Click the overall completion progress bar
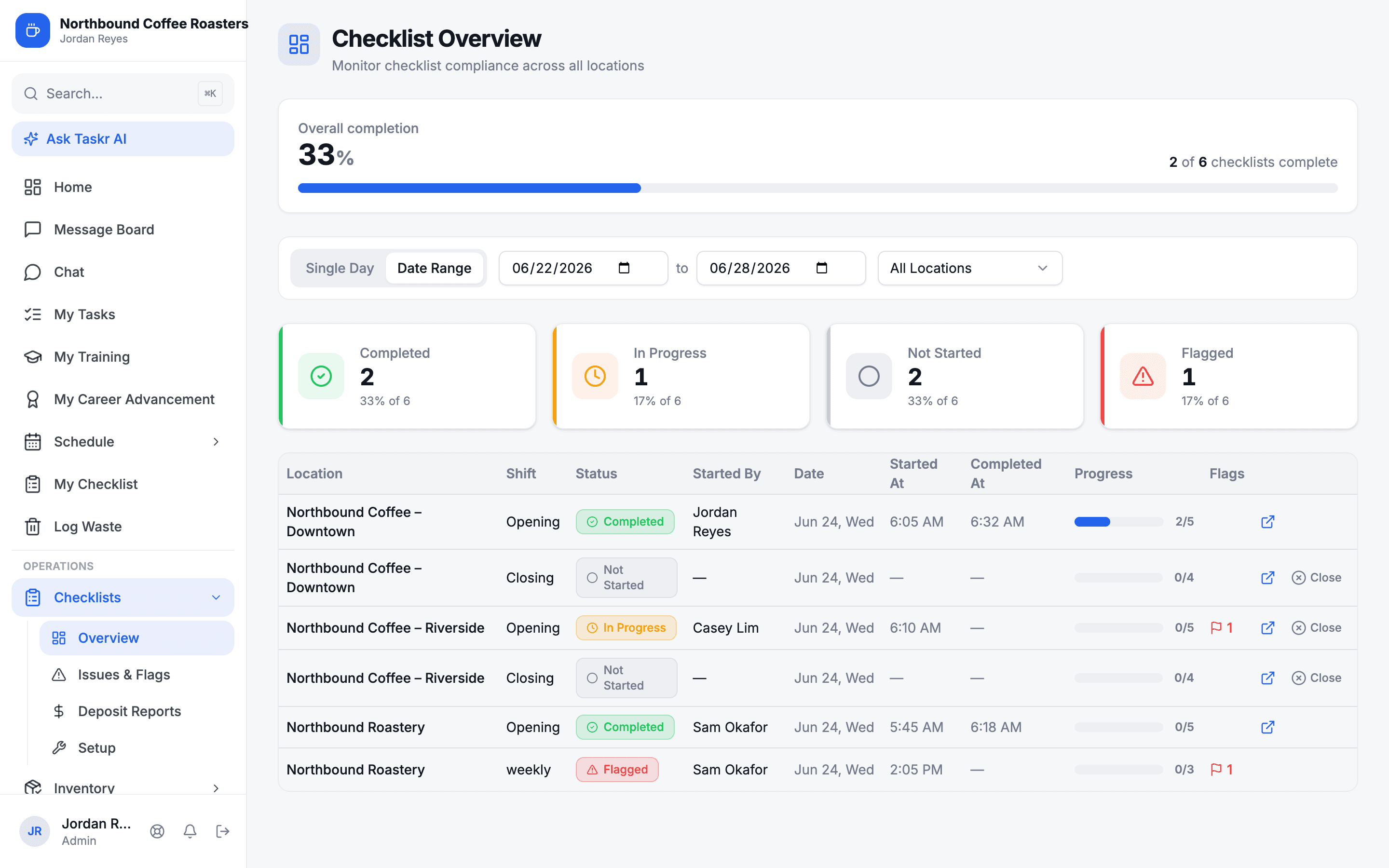The image size is (1389, 868). [817, 188]
